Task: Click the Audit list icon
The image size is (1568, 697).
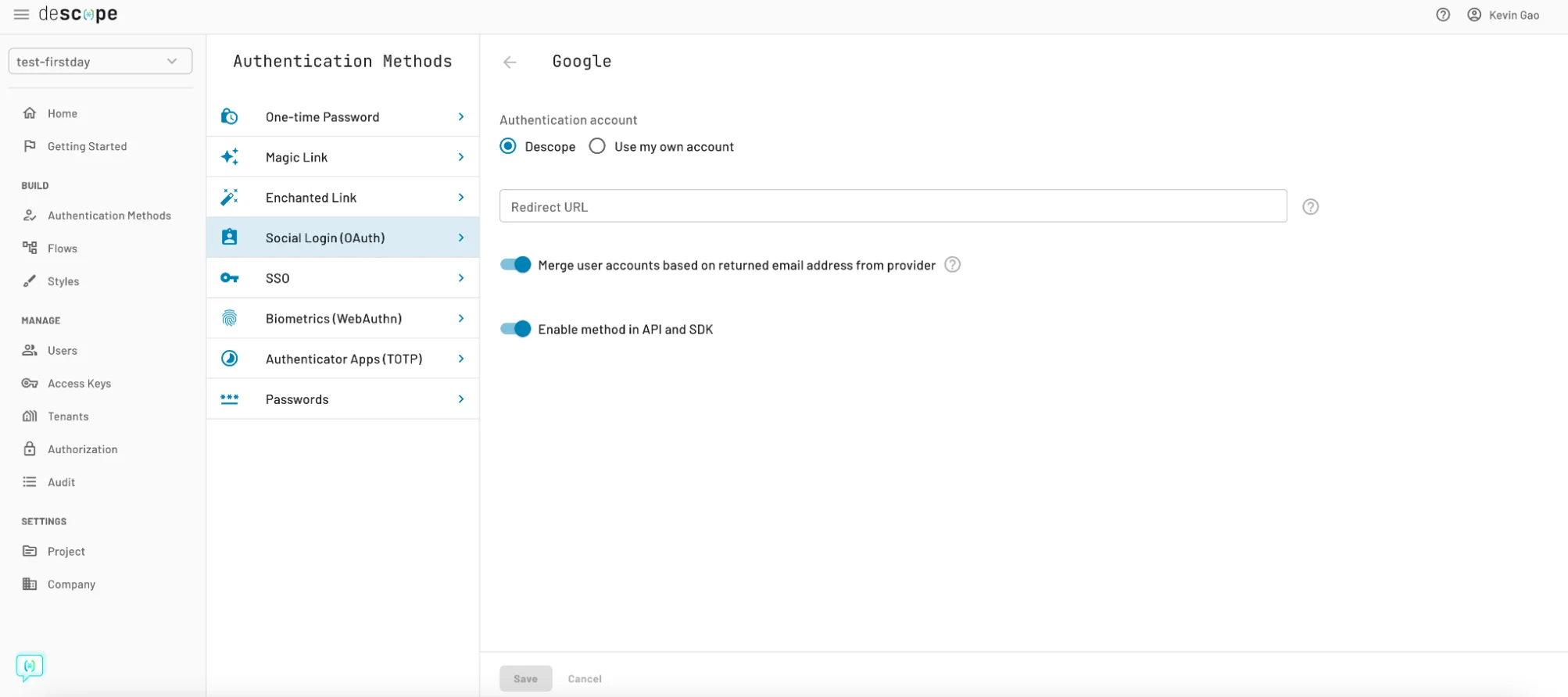Action: click(x=30, y=482)
